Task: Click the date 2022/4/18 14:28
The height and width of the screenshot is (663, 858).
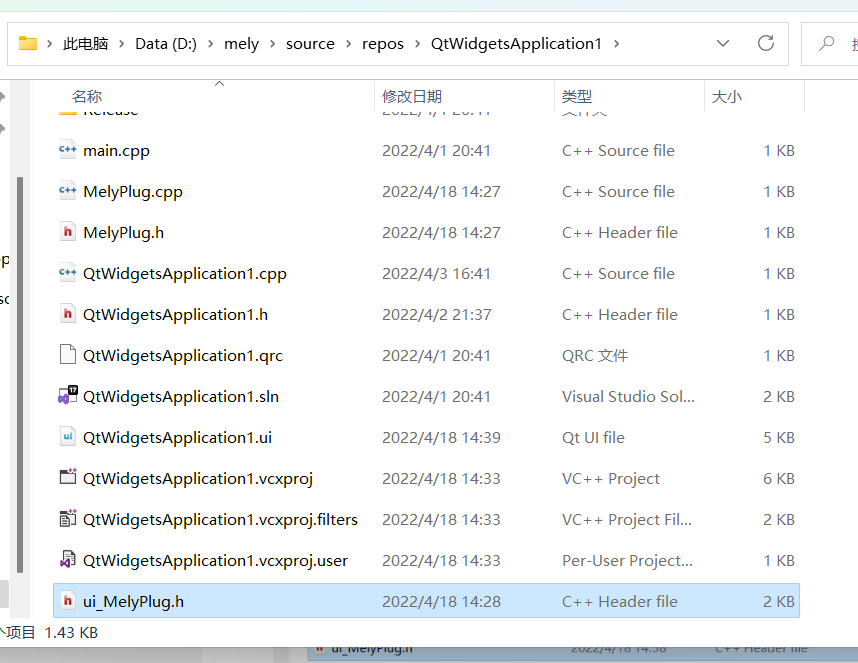Action: coord(441,602)
